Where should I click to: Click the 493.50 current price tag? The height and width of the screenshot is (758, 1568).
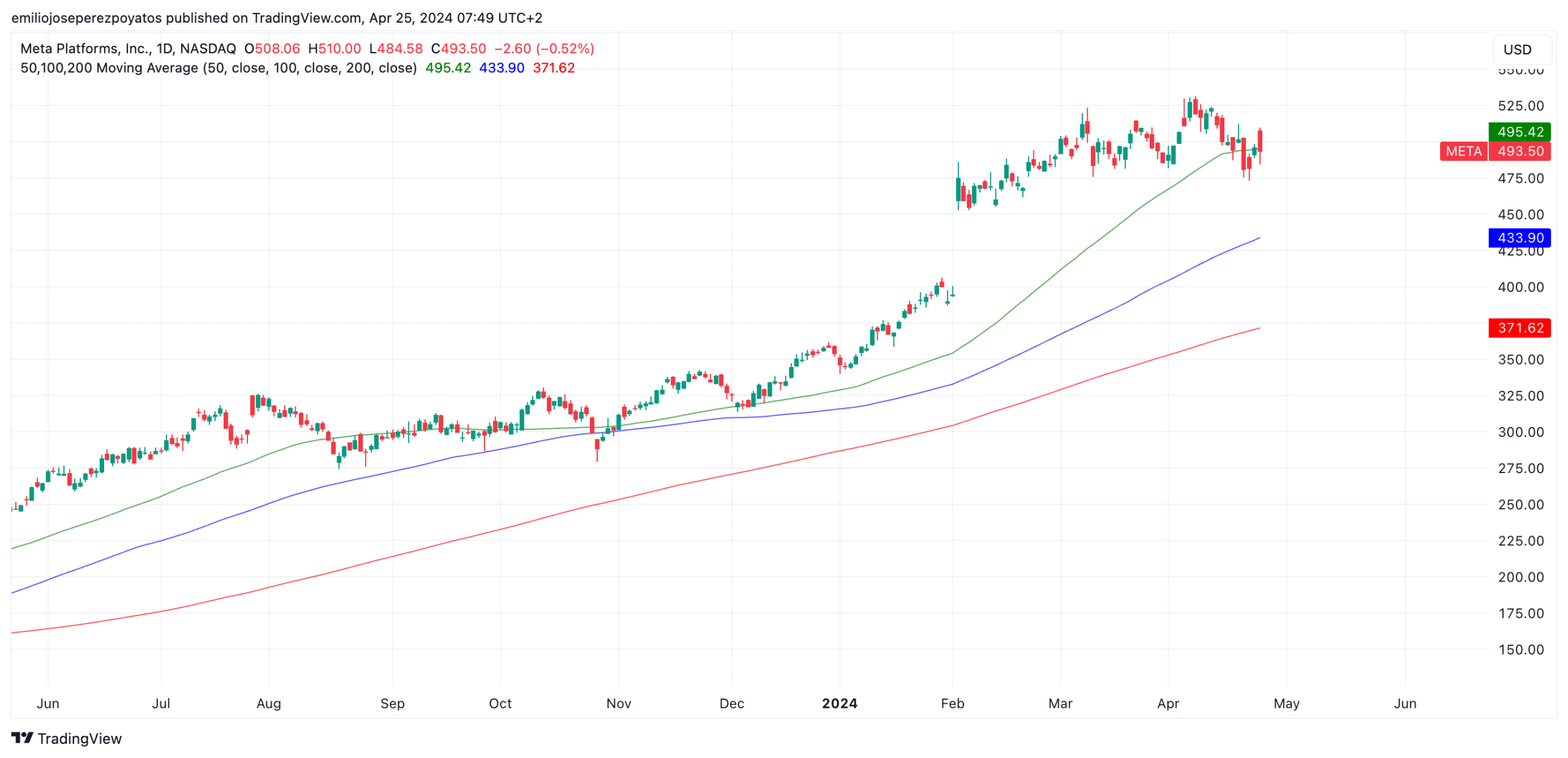click(1520, 151)
